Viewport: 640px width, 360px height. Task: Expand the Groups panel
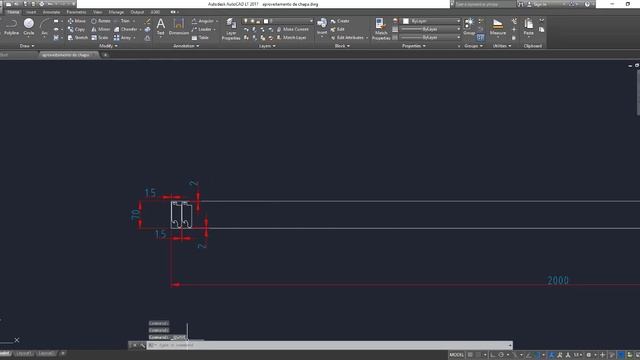473,46
